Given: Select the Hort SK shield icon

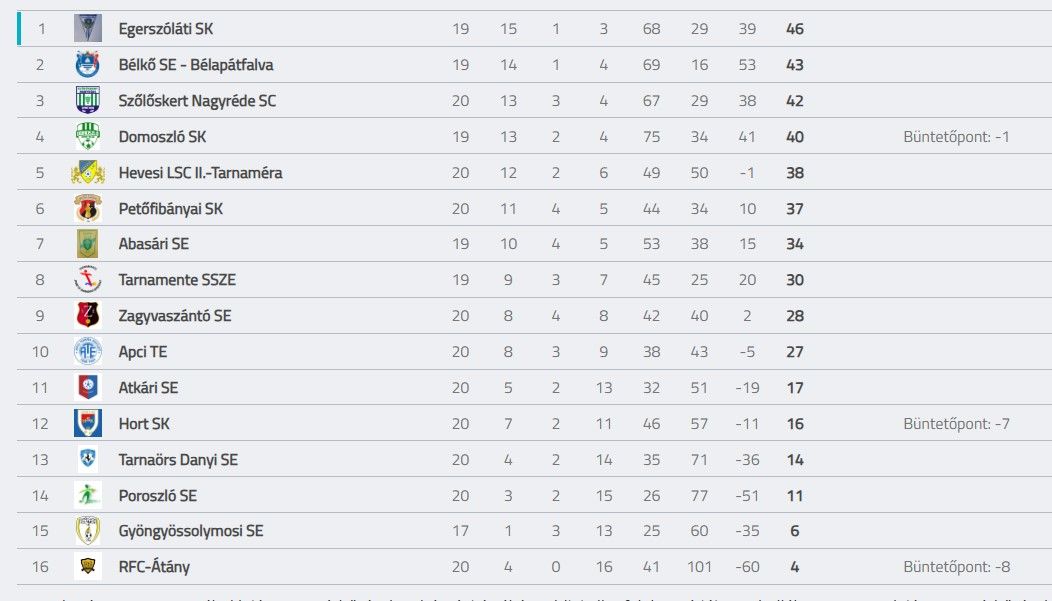Looking at the screenshot, I should coord(88,423).
